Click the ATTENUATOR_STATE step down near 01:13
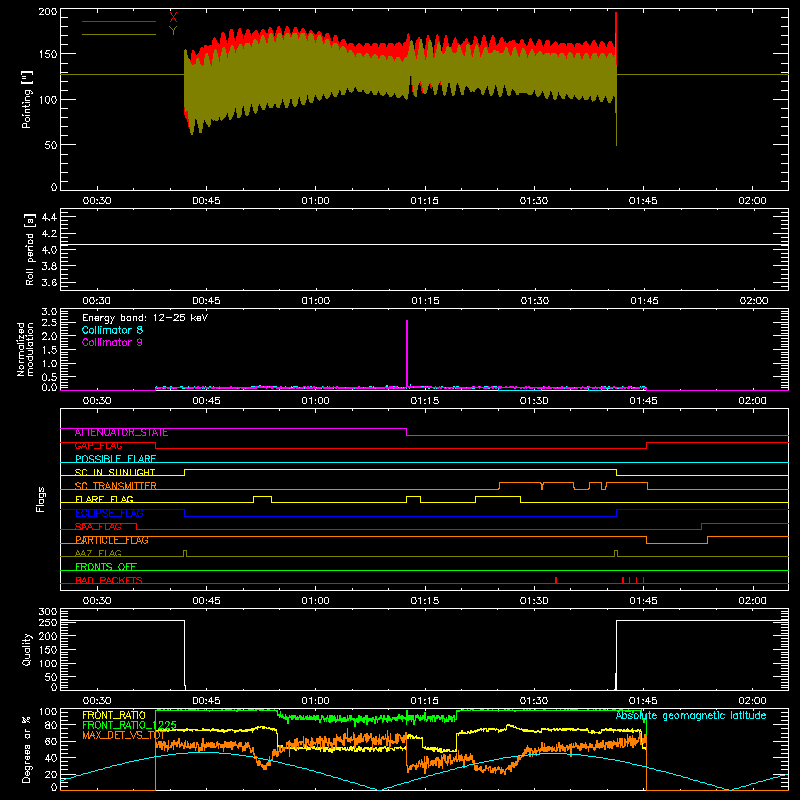Viewport: 800px width, 800px height. (x=407, y=432)
